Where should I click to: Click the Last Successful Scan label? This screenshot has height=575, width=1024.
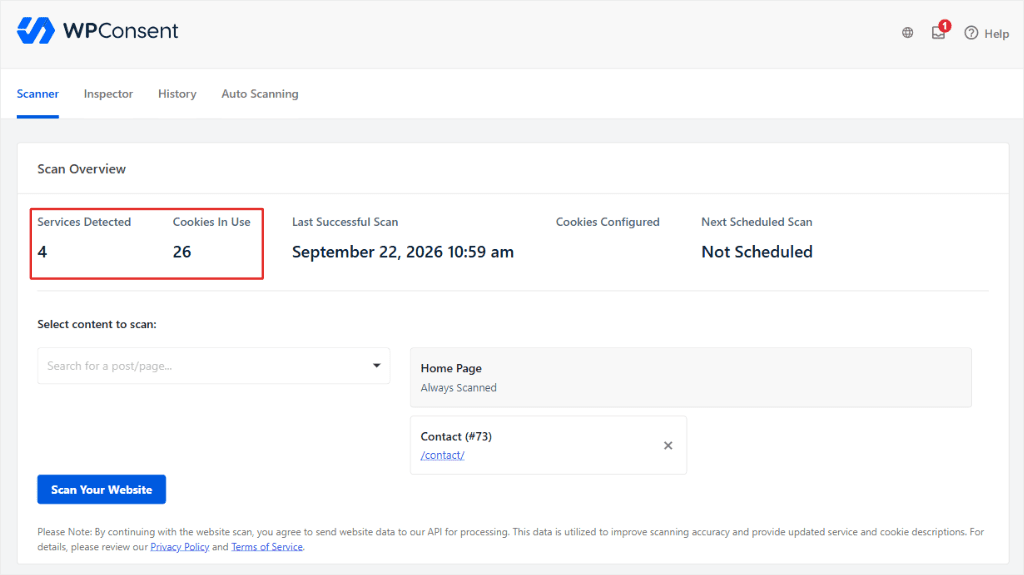345,222
